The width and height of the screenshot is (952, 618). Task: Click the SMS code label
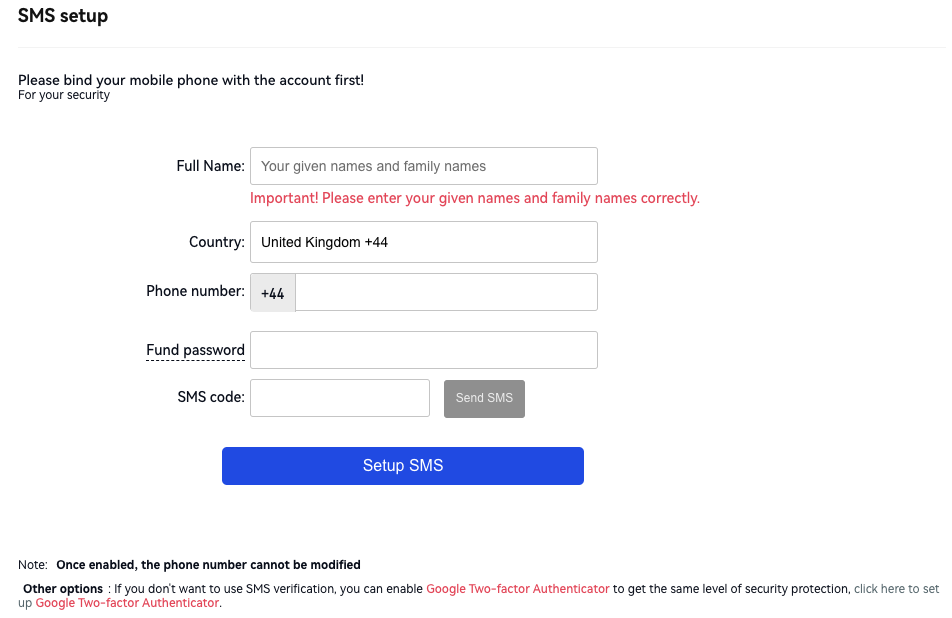pos(210,397)
